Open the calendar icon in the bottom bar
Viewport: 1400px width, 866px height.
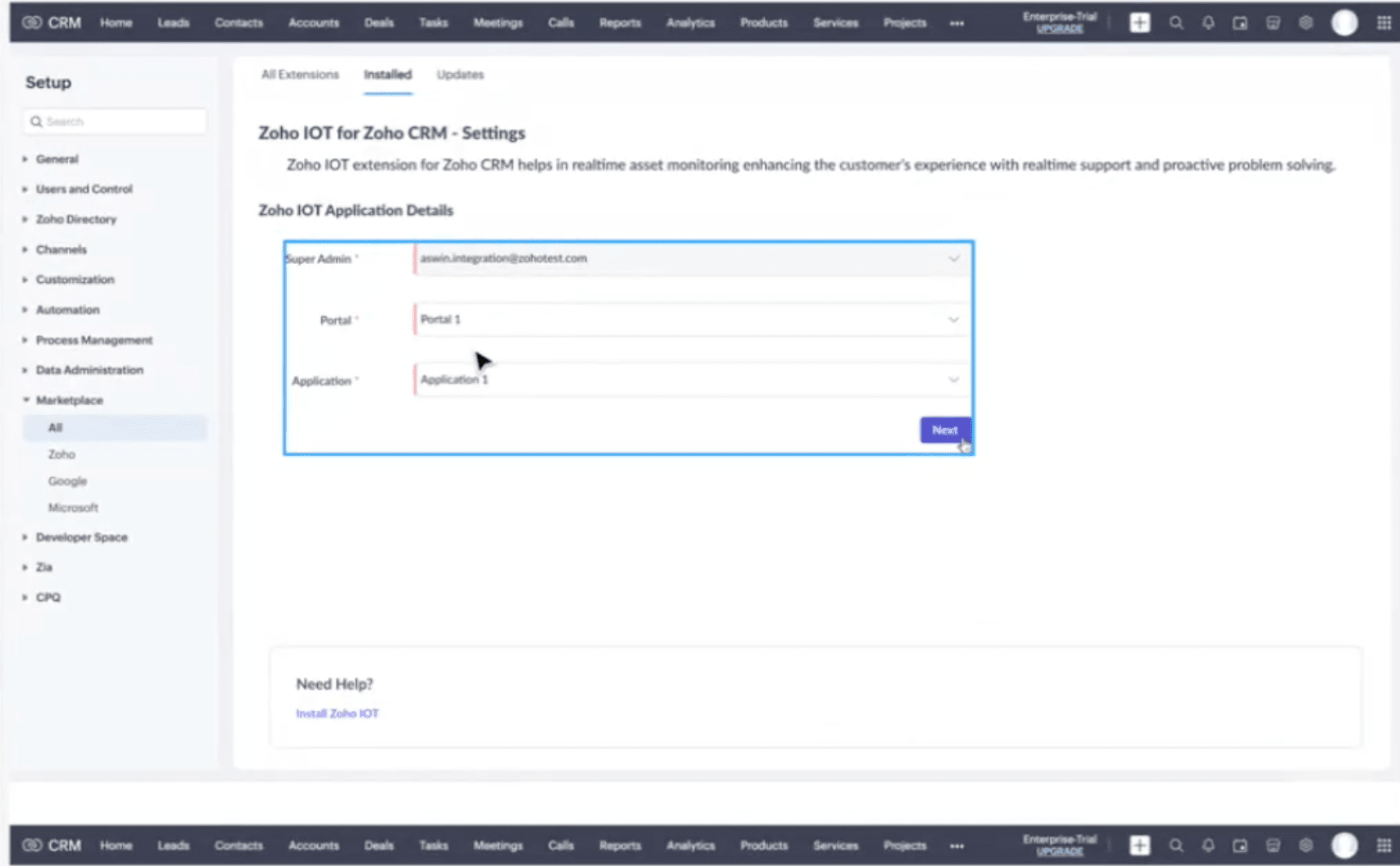(1240, 845)
